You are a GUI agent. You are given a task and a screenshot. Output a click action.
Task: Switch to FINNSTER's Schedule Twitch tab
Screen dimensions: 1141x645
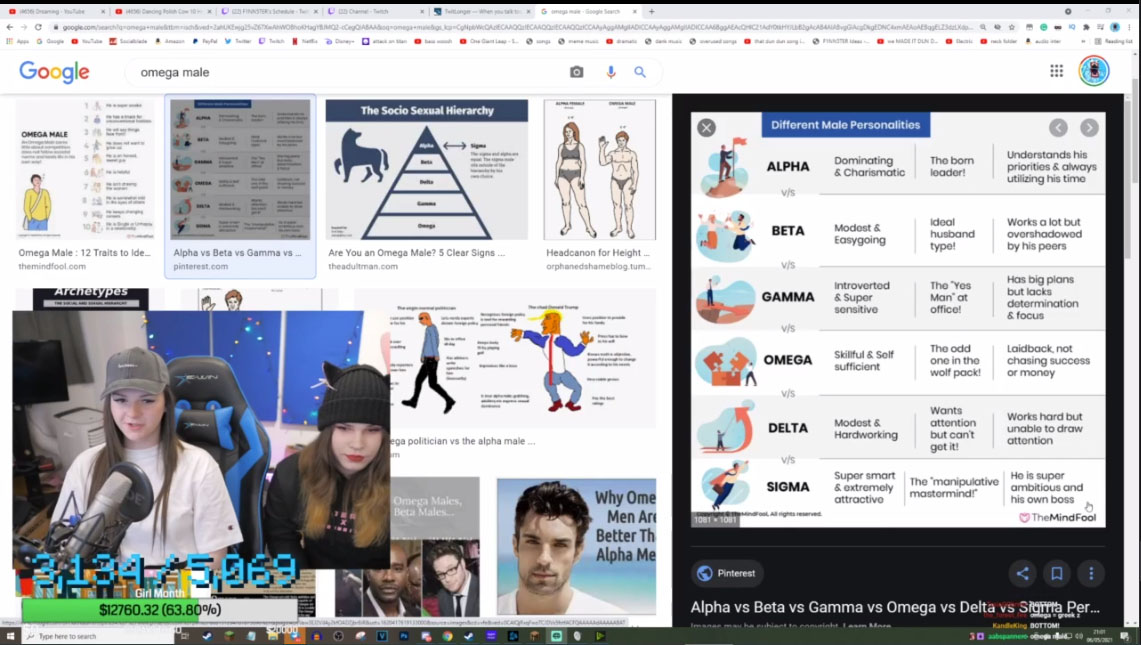pyautogui.click(x=269, y=12)
